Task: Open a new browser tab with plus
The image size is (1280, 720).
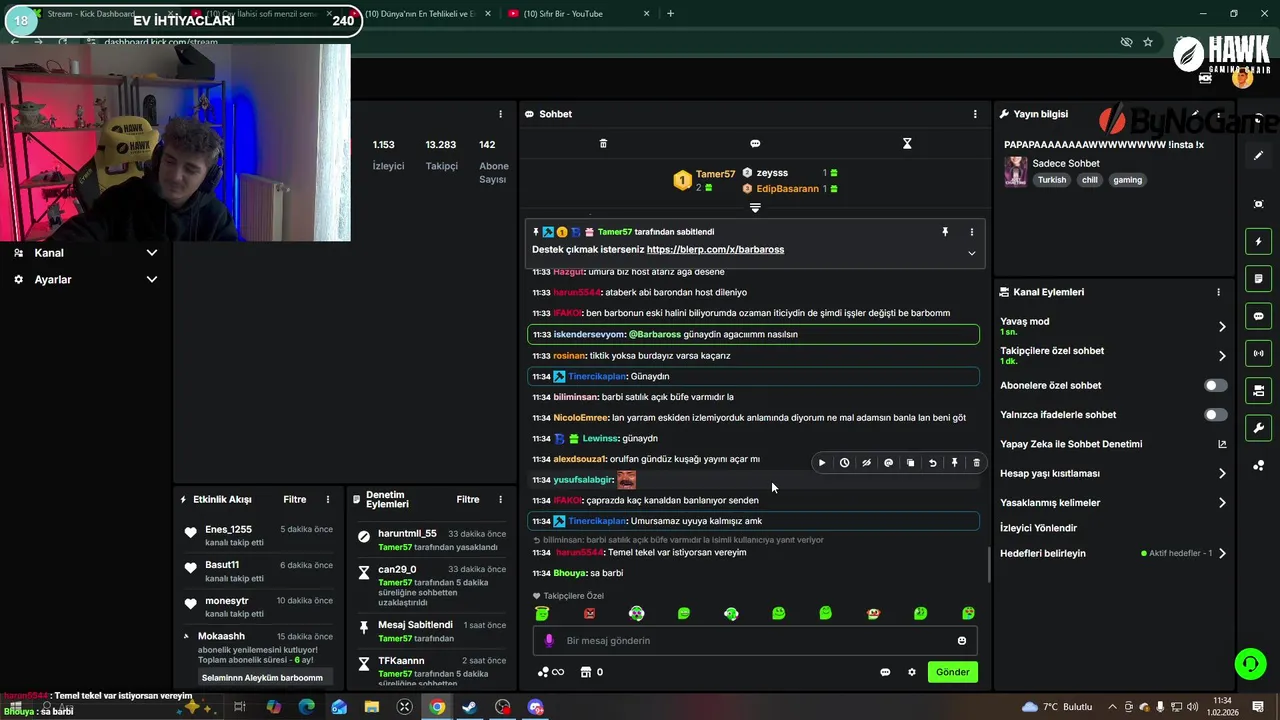Action: click(x=670, y=14)
